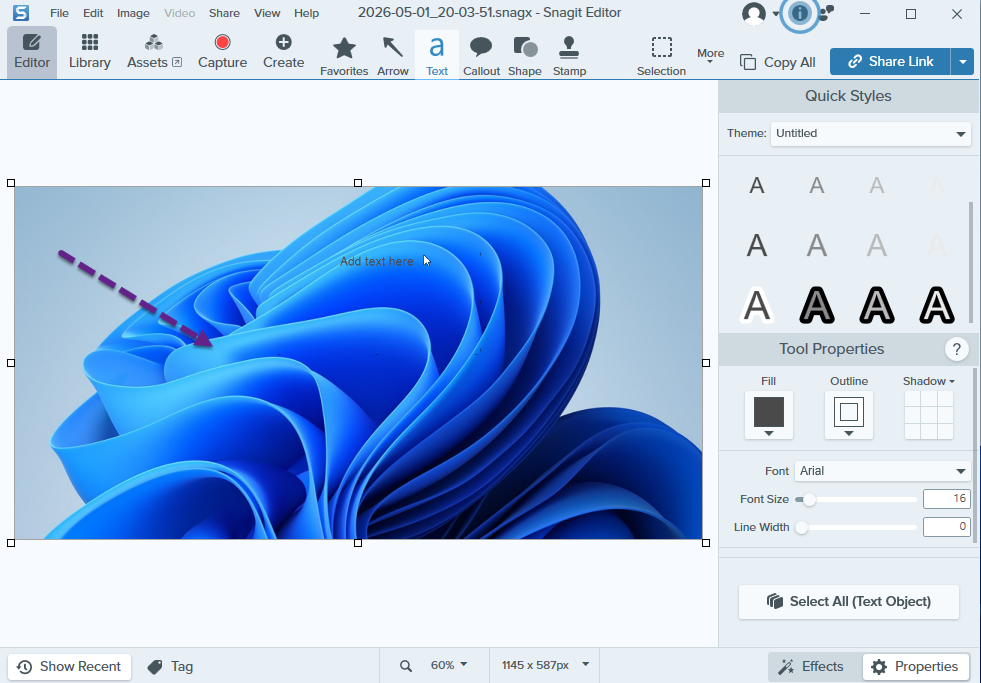Open the Favorites tool

pos(344,56)
